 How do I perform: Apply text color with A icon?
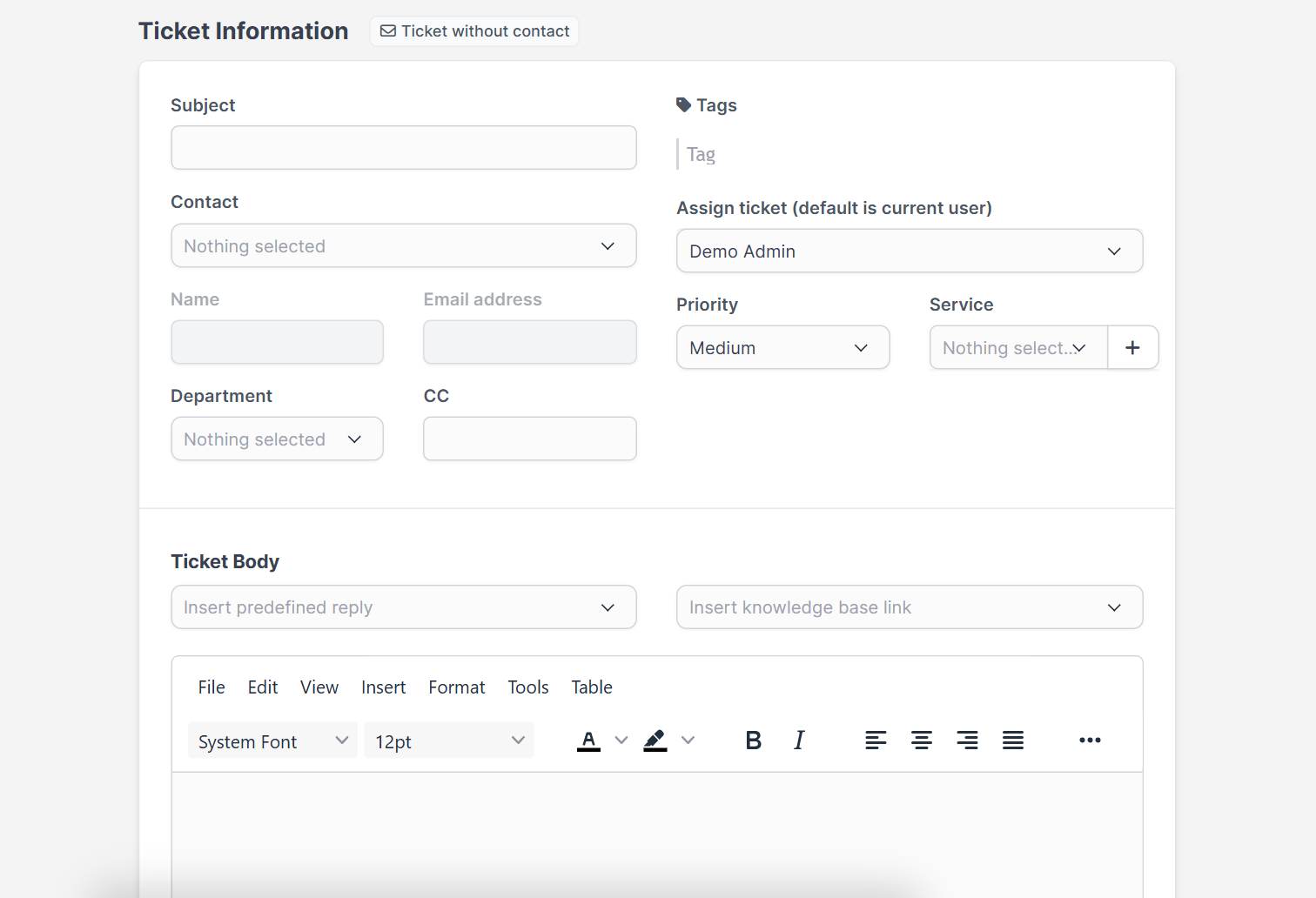coord(589,741)
